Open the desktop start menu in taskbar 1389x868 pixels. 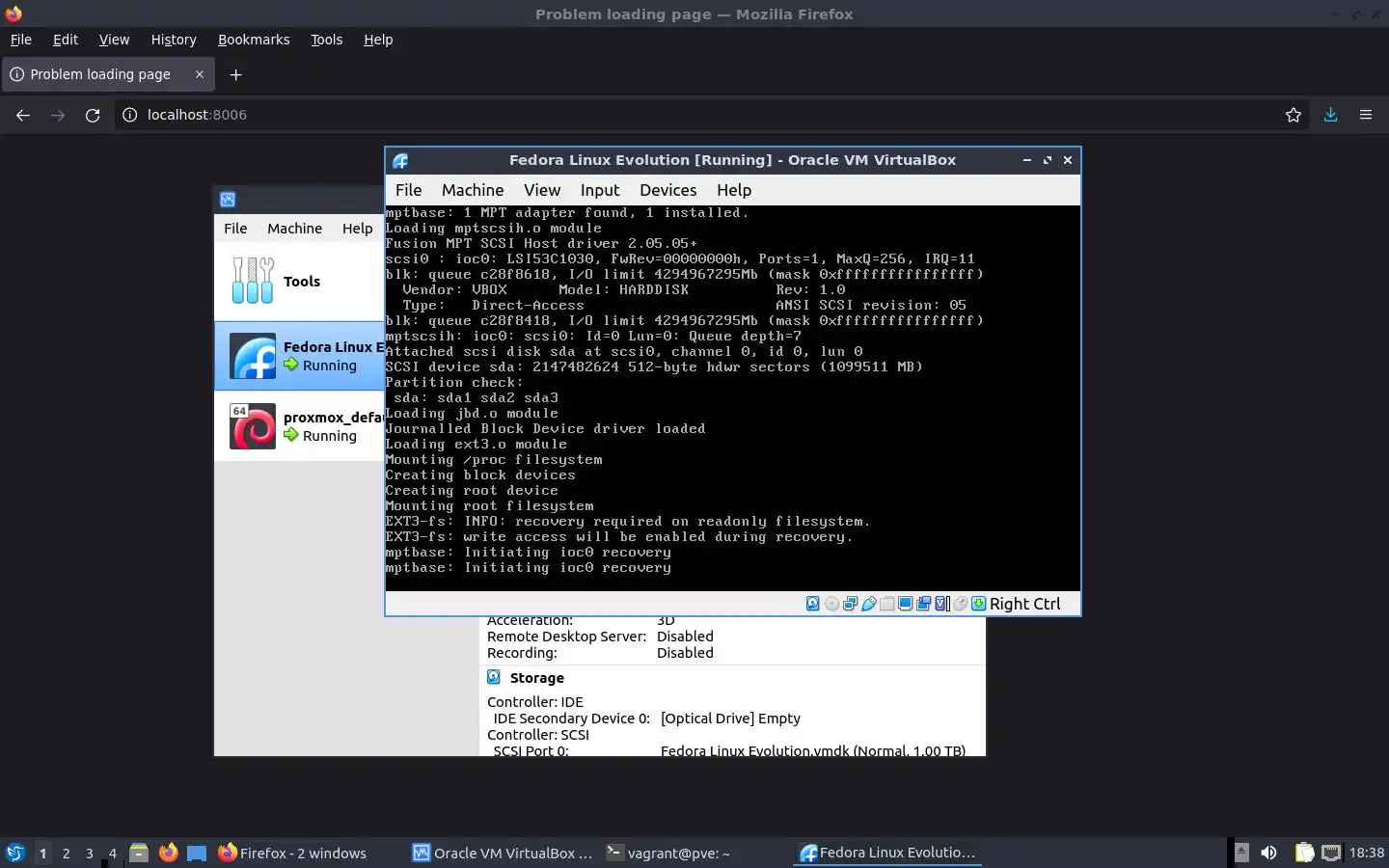[15, 853]
